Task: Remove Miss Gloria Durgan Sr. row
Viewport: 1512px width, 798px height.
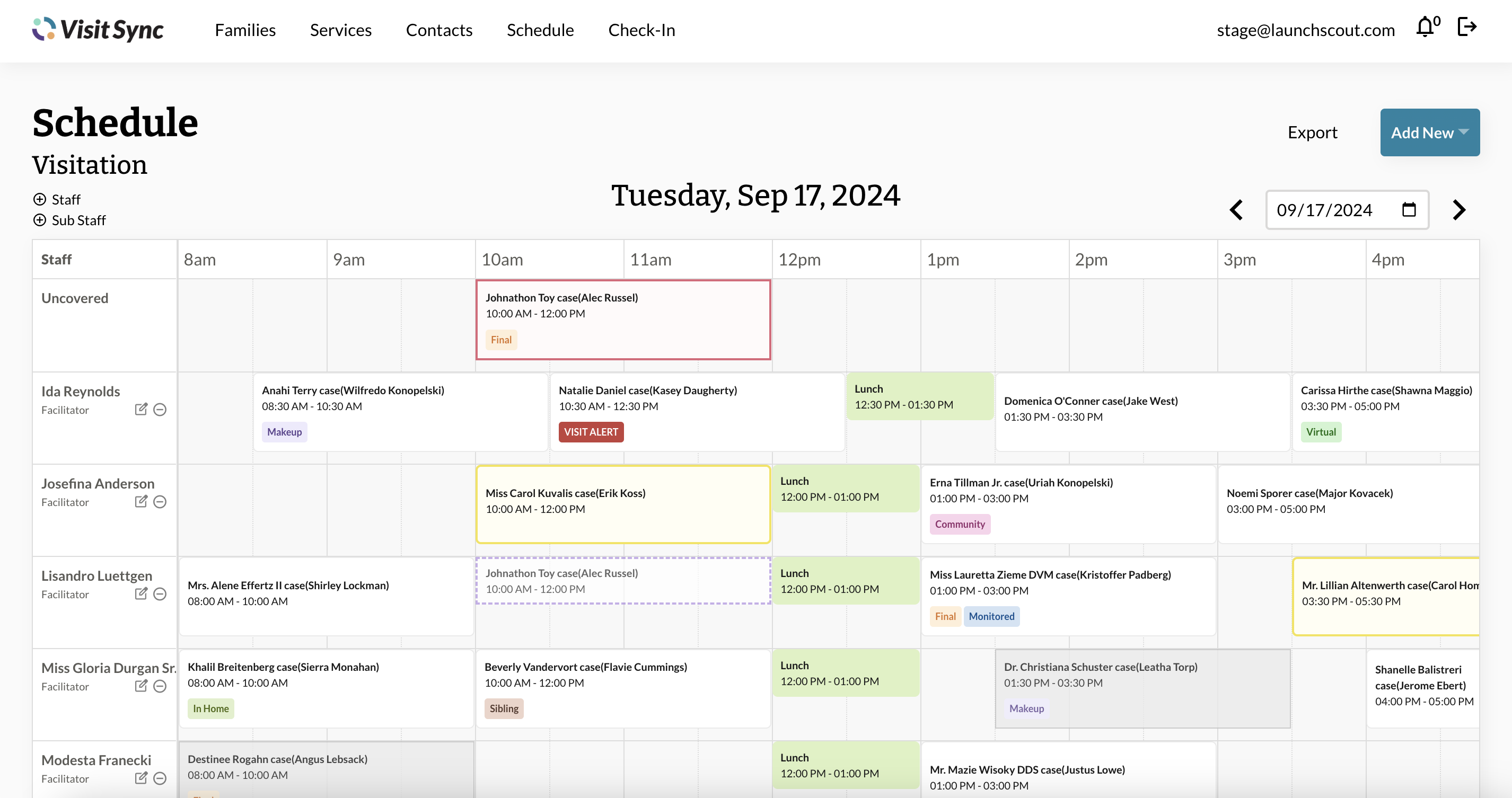Action: coord(160,686)
